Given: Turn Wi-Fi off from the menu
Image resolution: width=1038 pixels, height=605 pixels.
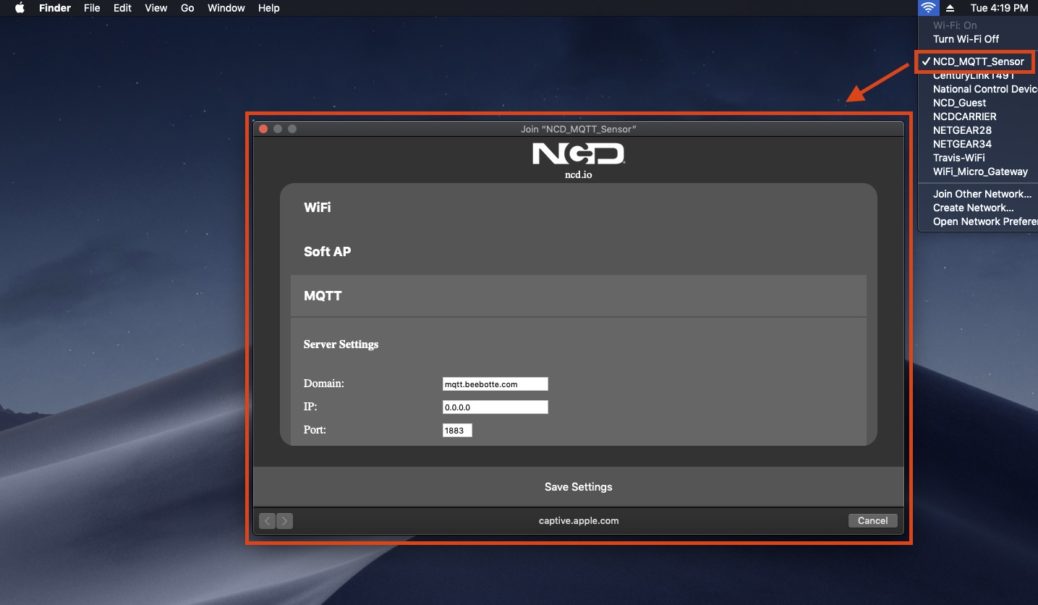Looking at the screenshot, I should 968,38.
